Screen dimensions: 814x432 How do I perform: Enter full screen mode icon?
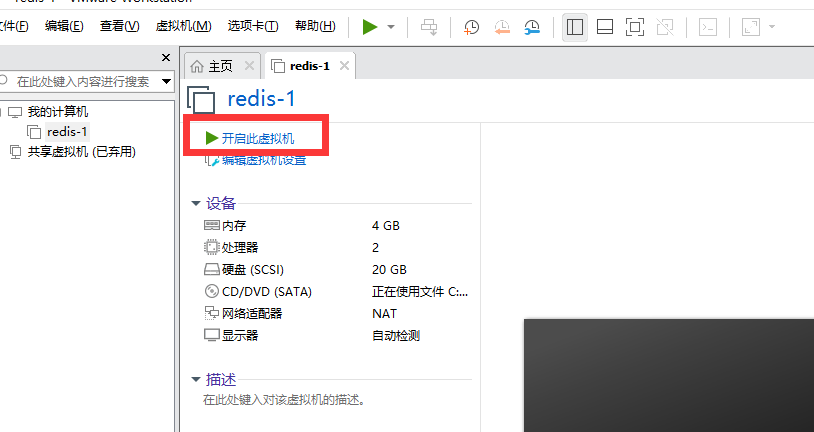[635, 27]
